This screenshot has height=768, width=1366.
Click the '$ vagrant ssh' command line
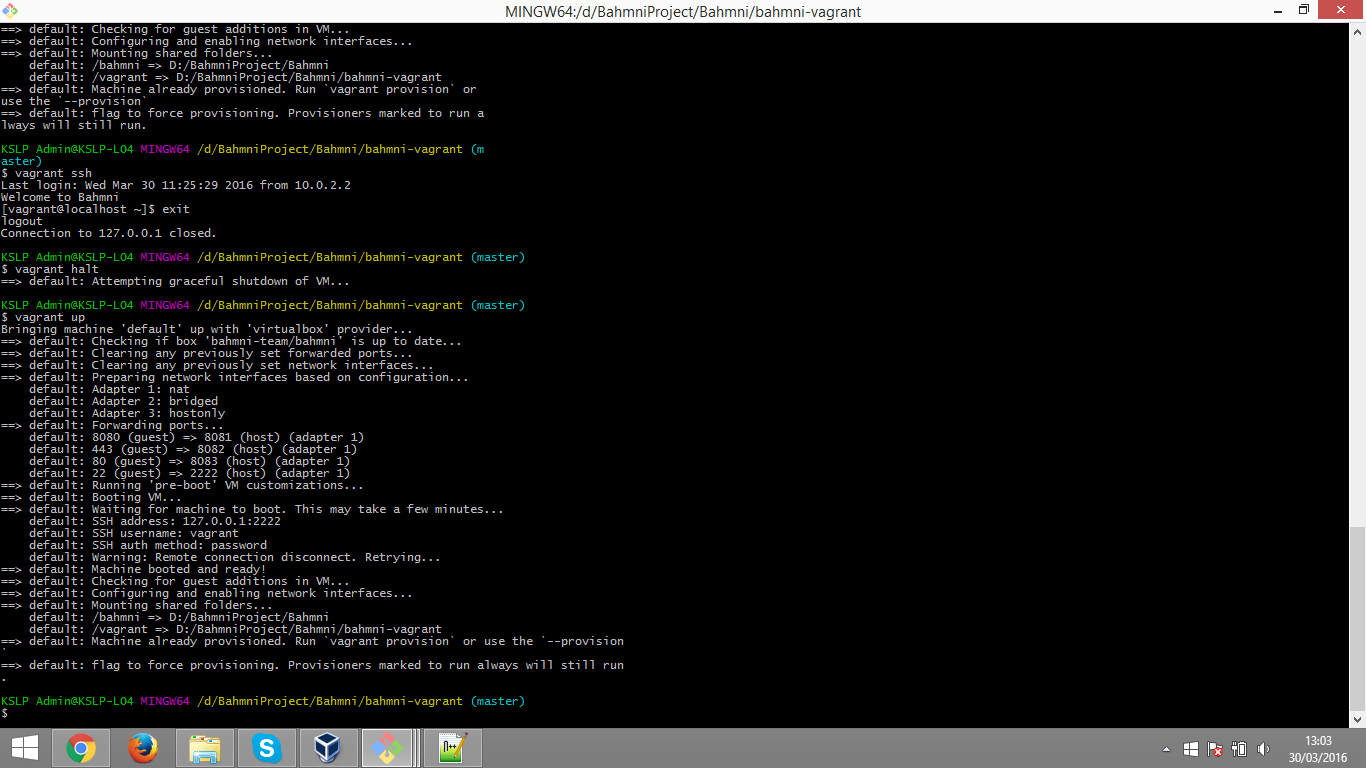(46, 173)
